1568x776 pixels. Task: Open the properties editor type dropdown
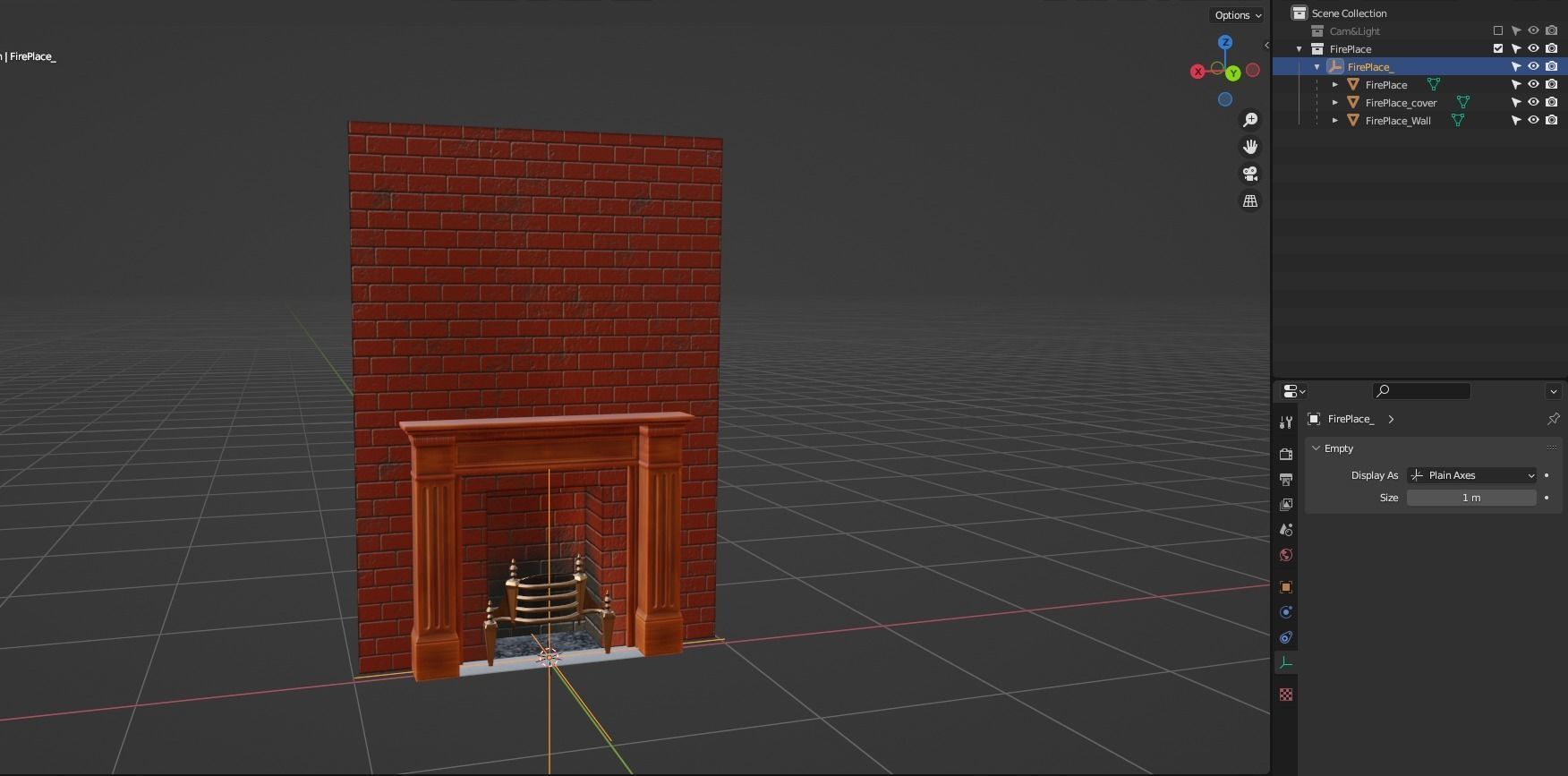1294,391
